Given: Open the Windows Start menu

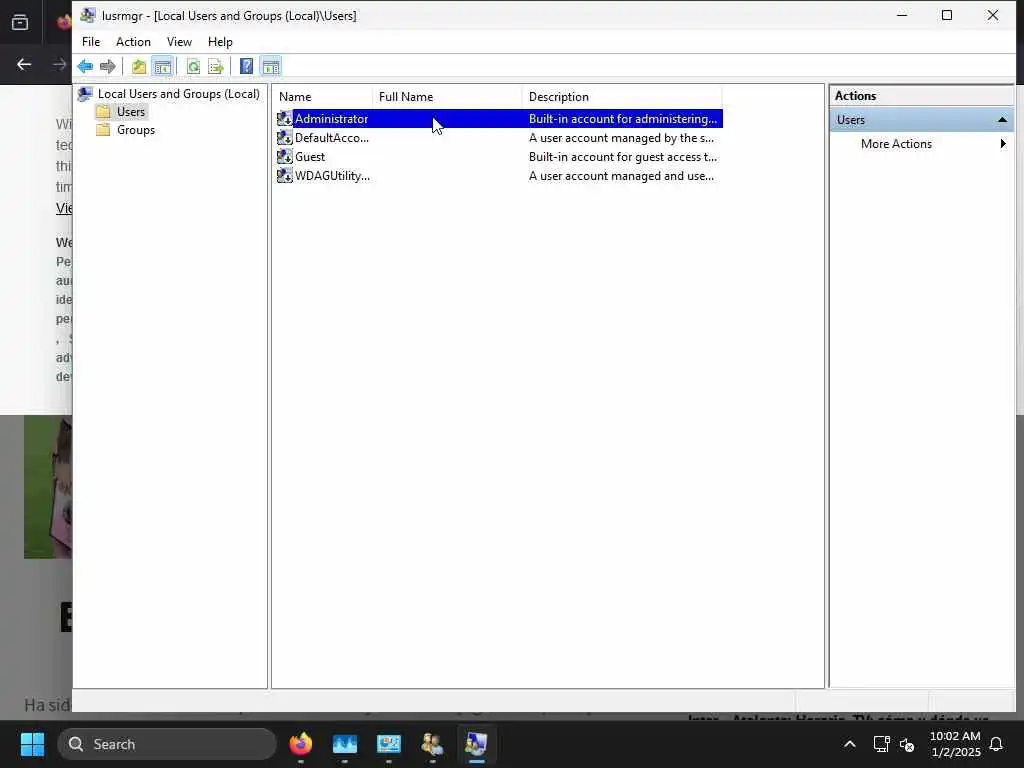Looking at the screenshot, I should [32, 744].
